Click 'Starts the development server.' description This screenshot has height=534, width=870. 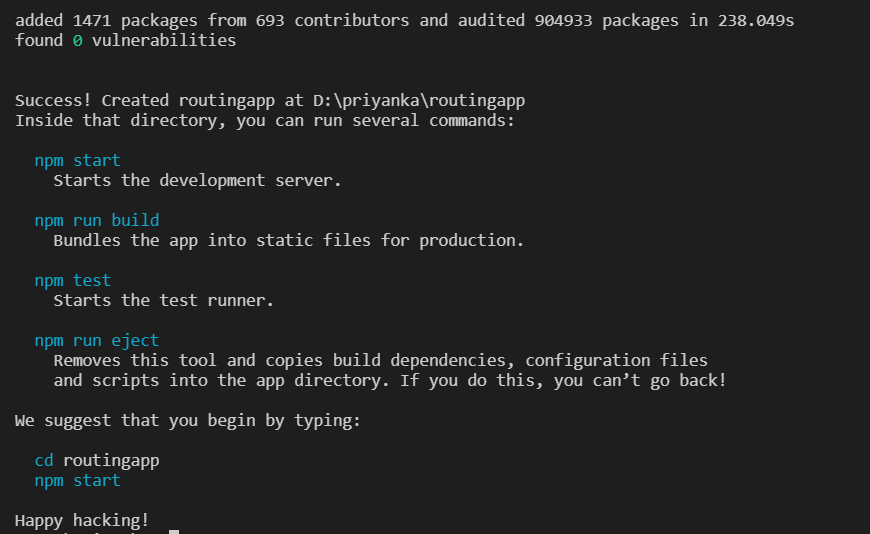[x=197, y=181]
